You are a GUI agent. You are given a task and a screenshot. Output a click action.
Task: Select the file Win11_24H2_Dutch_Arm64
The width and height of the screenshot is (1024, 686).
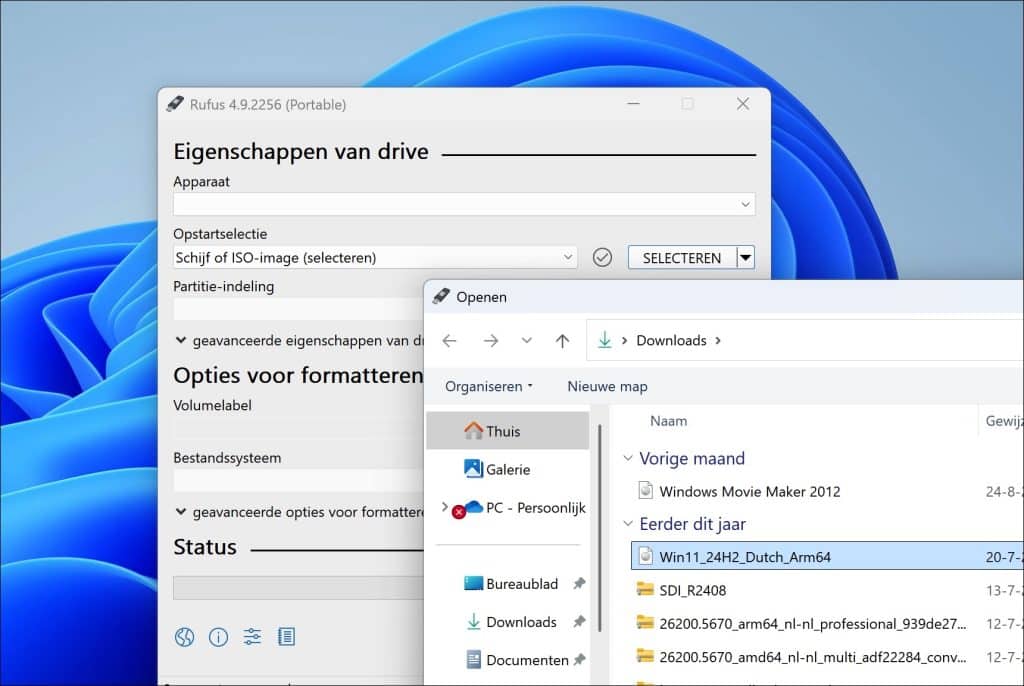coord(745,557)
